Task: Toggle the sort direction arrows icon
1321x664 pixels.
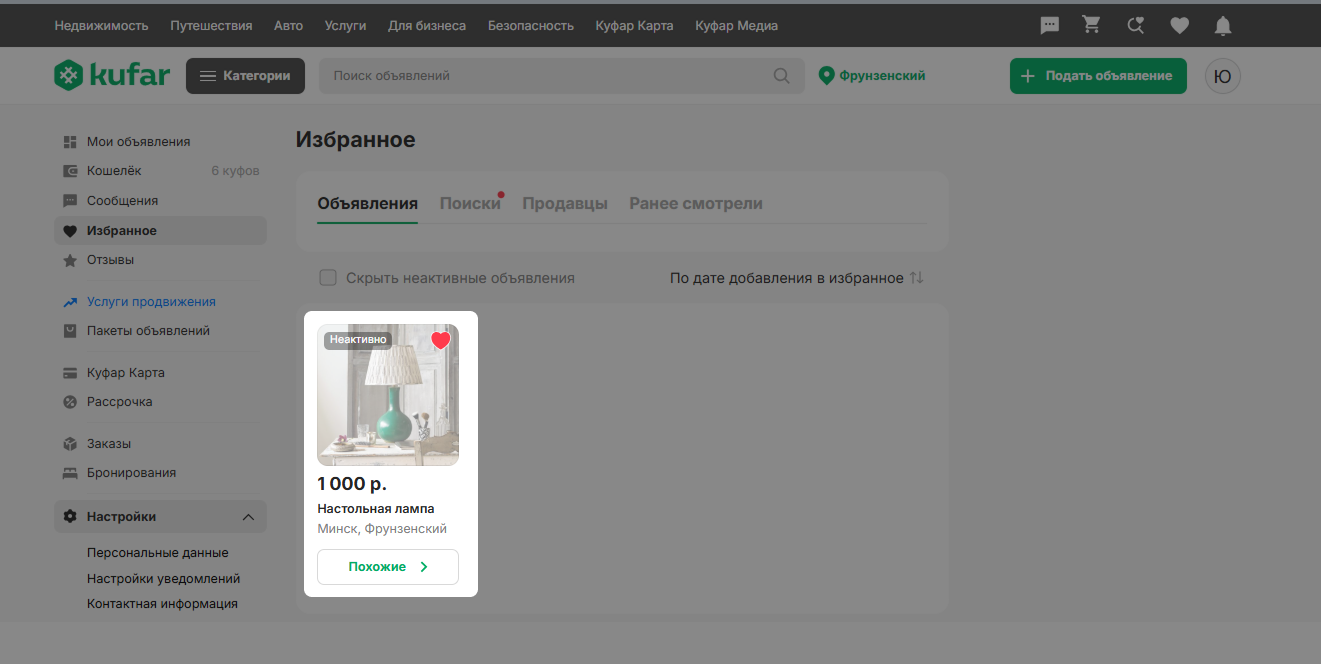Action: (x=916, y=278)
